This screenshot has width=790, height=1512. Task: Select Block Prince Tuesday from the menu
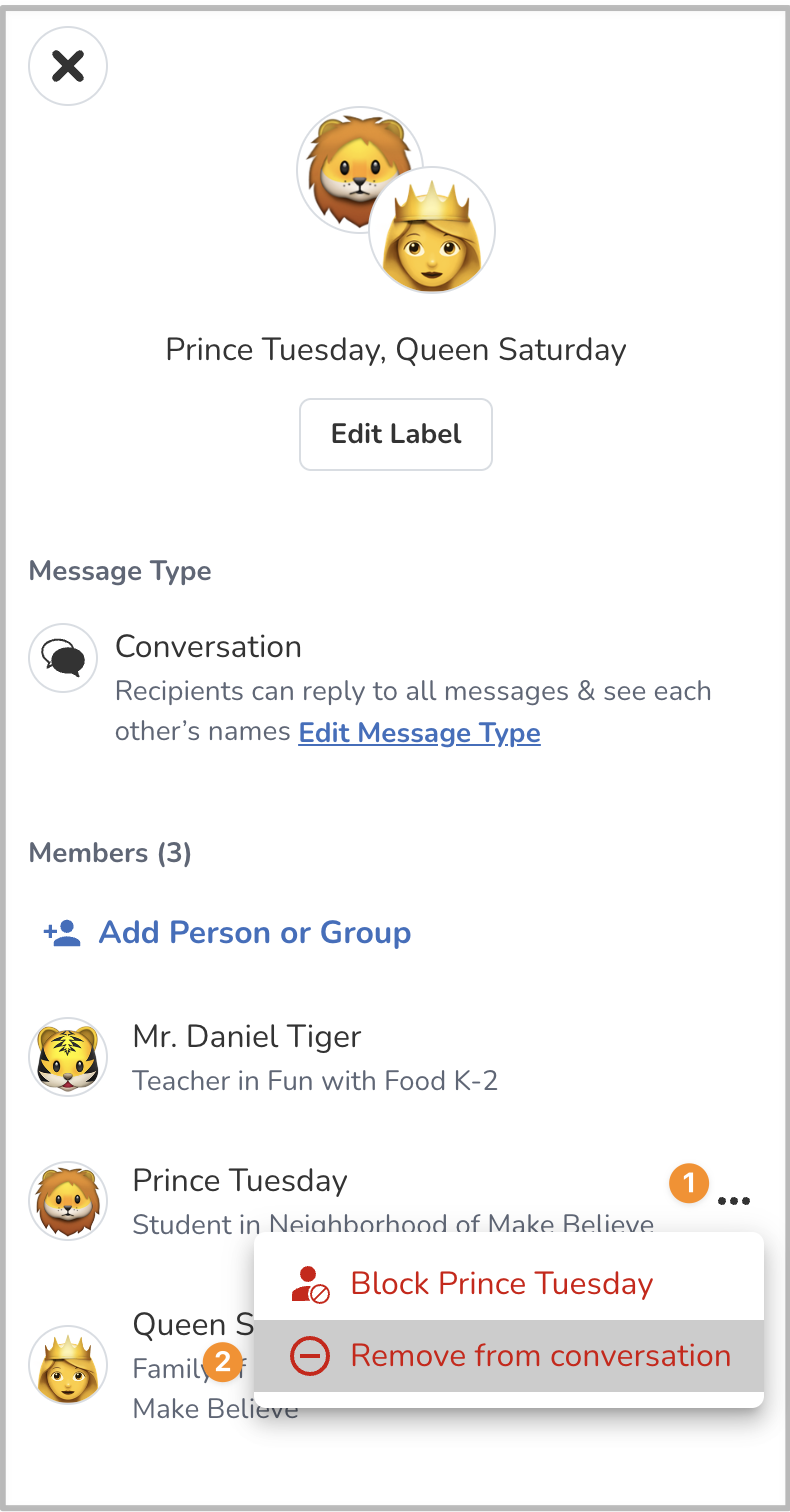point(502,1283)
